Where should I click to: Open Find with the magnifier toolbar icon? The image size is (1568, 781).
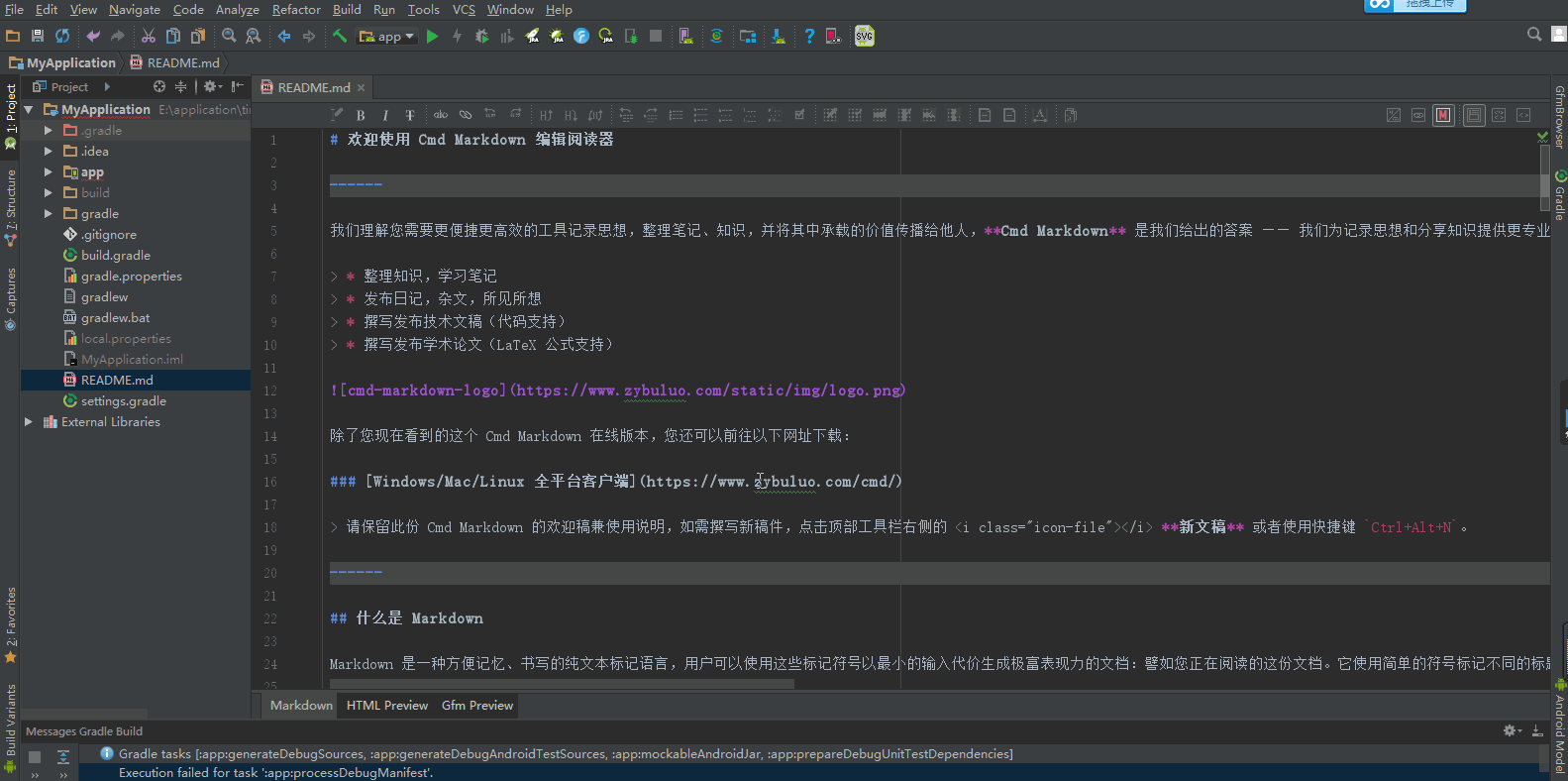[x=229, y=36]
